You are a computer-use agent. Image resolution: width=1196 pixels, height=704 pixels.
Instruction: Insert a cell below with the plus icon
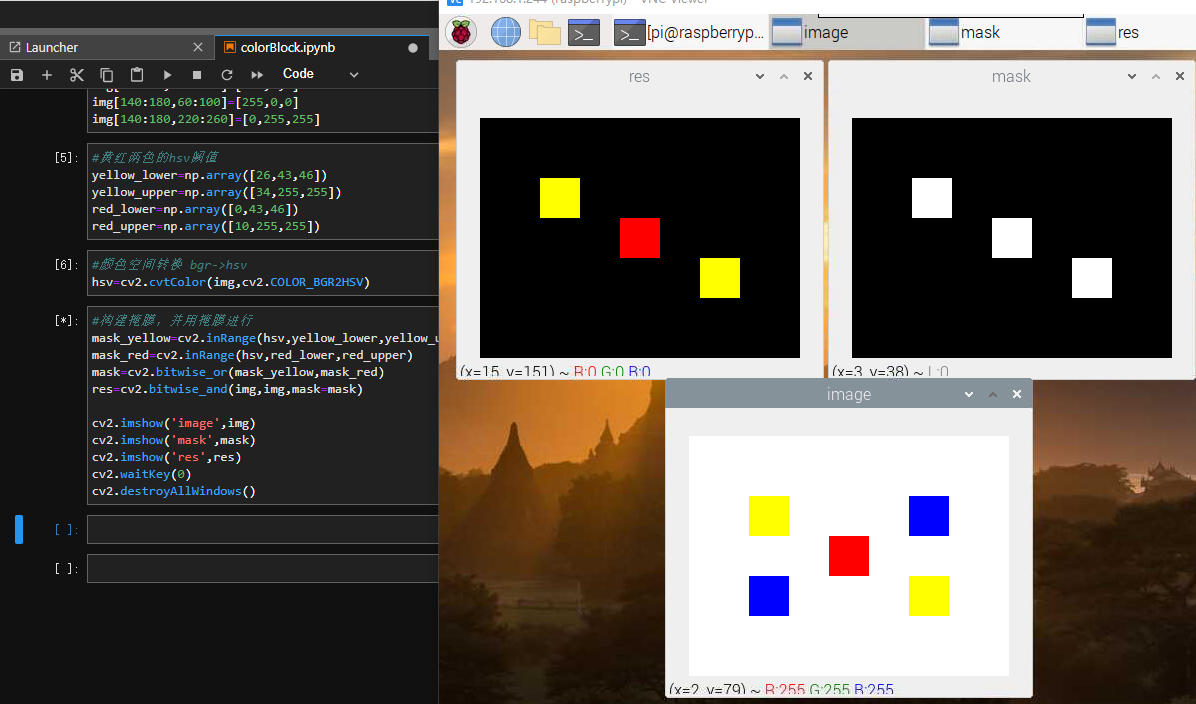pyautogui.click(x=47, y=75)
